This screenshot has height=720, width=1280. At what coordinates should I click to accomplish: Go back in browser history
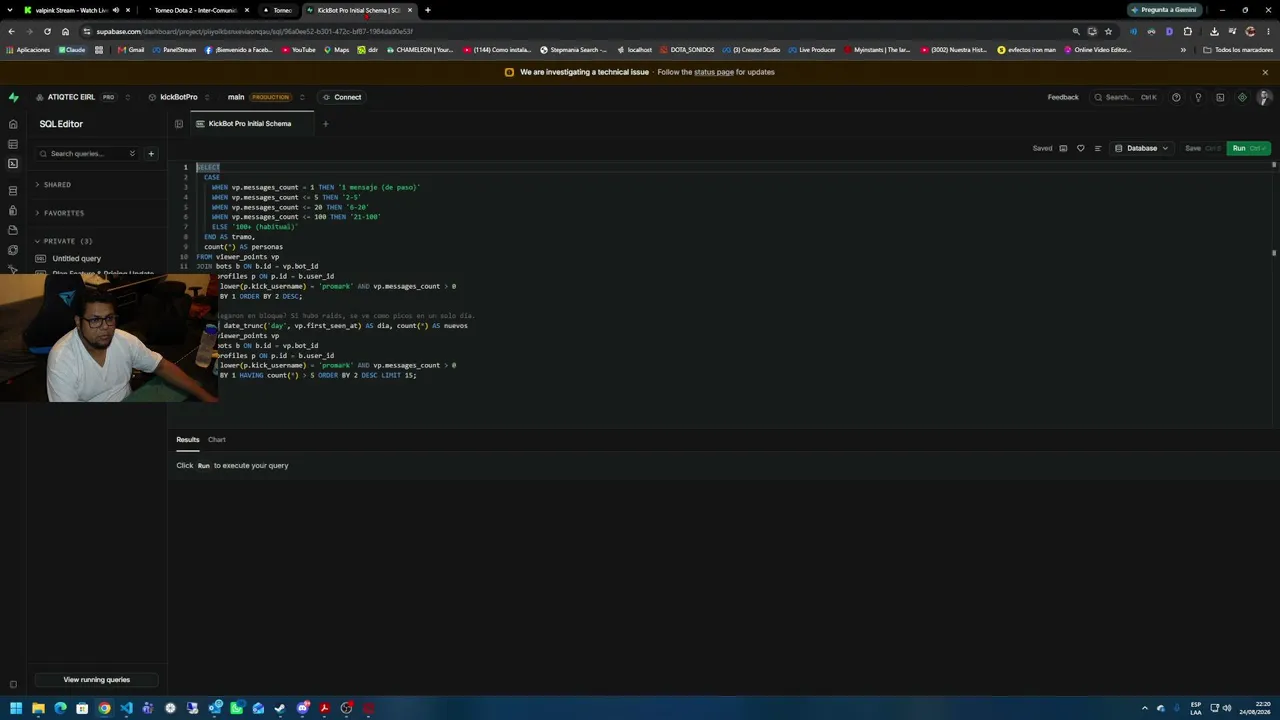[x=11, y=31]
